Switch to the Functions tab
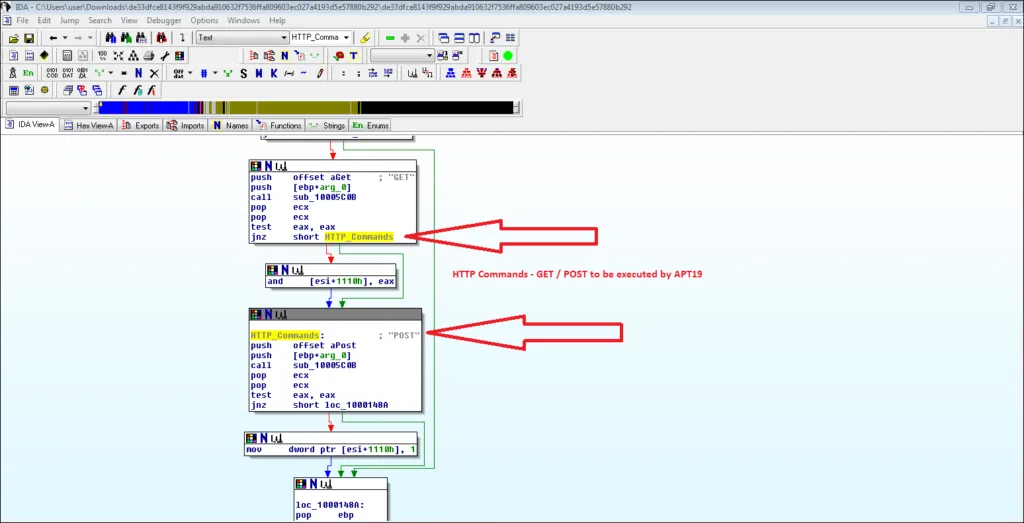 coord(280,125)
